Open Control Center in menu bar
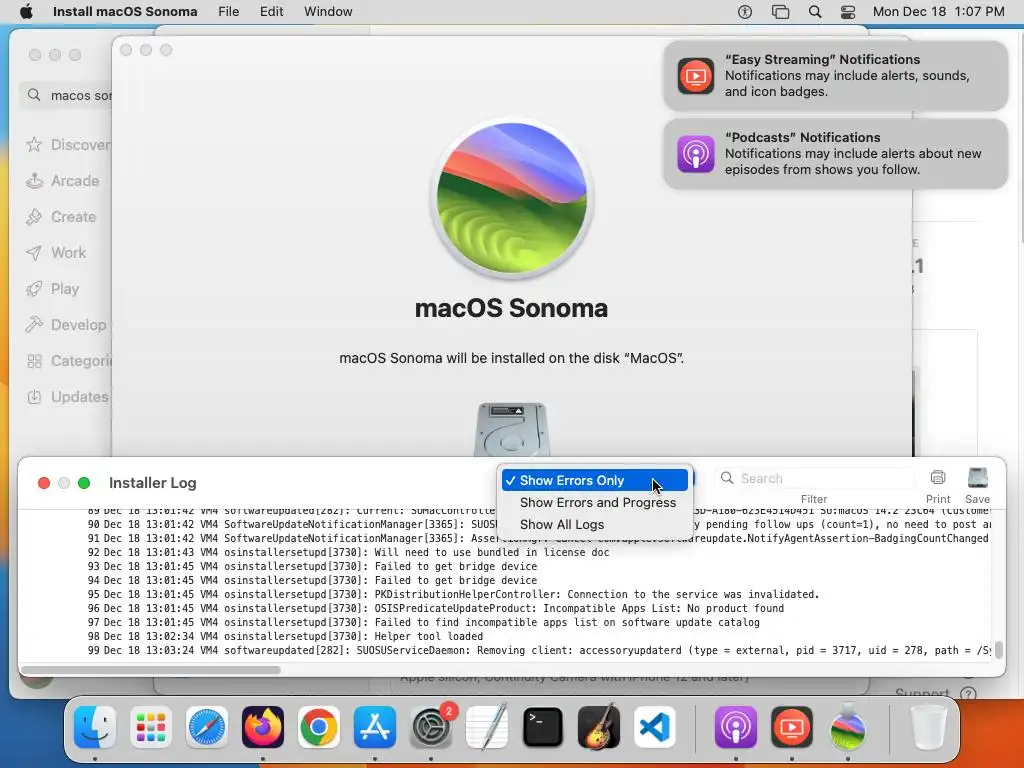The height and width of the screenshot is (768, 1024). 848,11
